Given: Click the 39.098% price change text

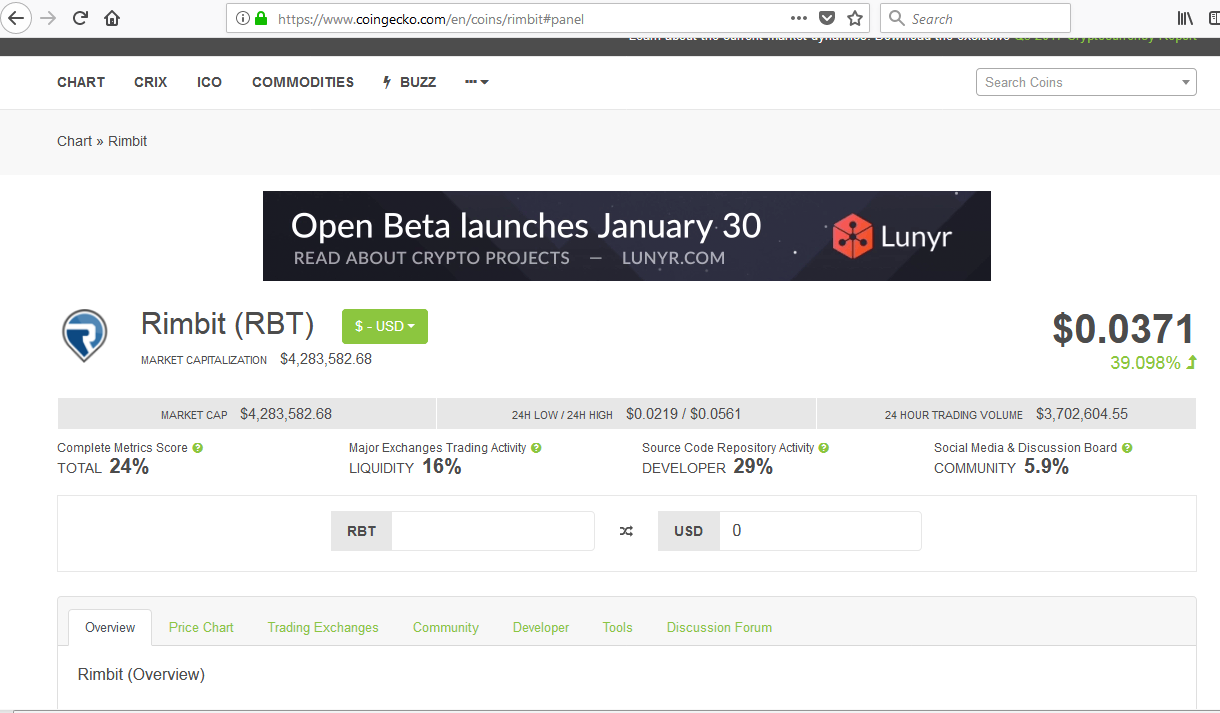Looking at the screenshot, I should pyautogui.click(x=1145, y=362).
